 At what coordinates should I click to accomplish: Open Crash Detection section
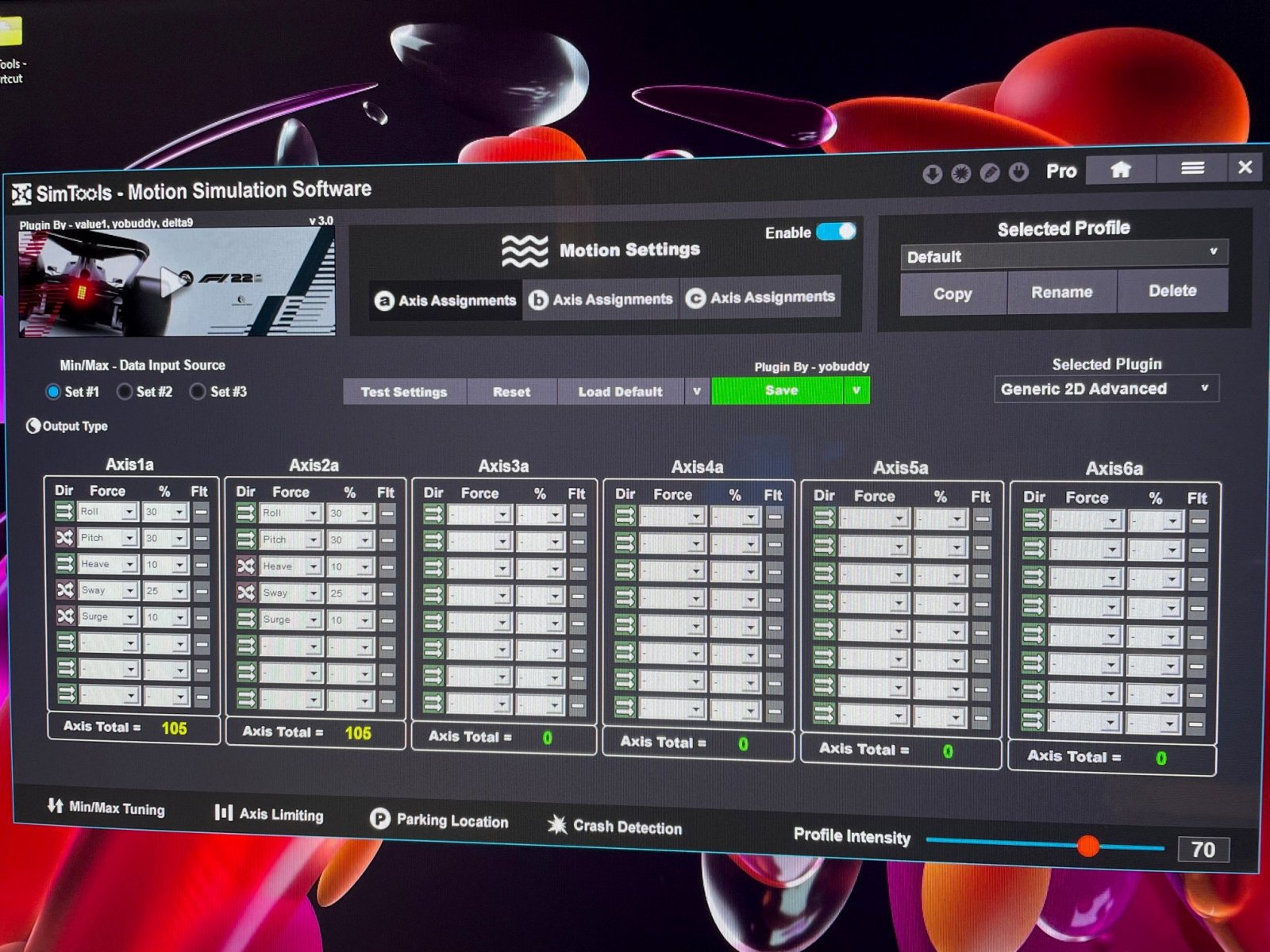[615, 827]
